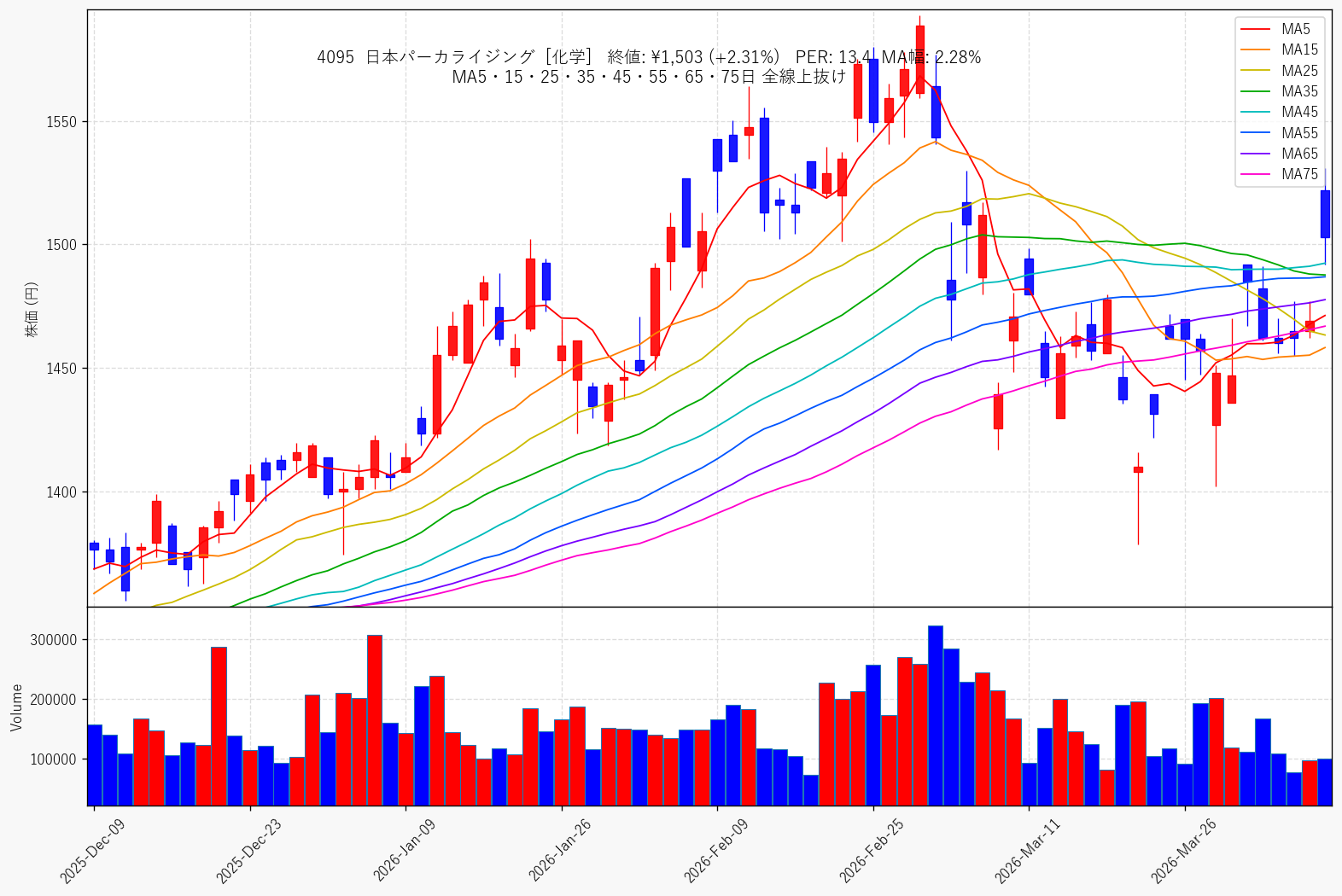Click the tallest blue volume bar
1342x896 pixels.
point(936,715)
